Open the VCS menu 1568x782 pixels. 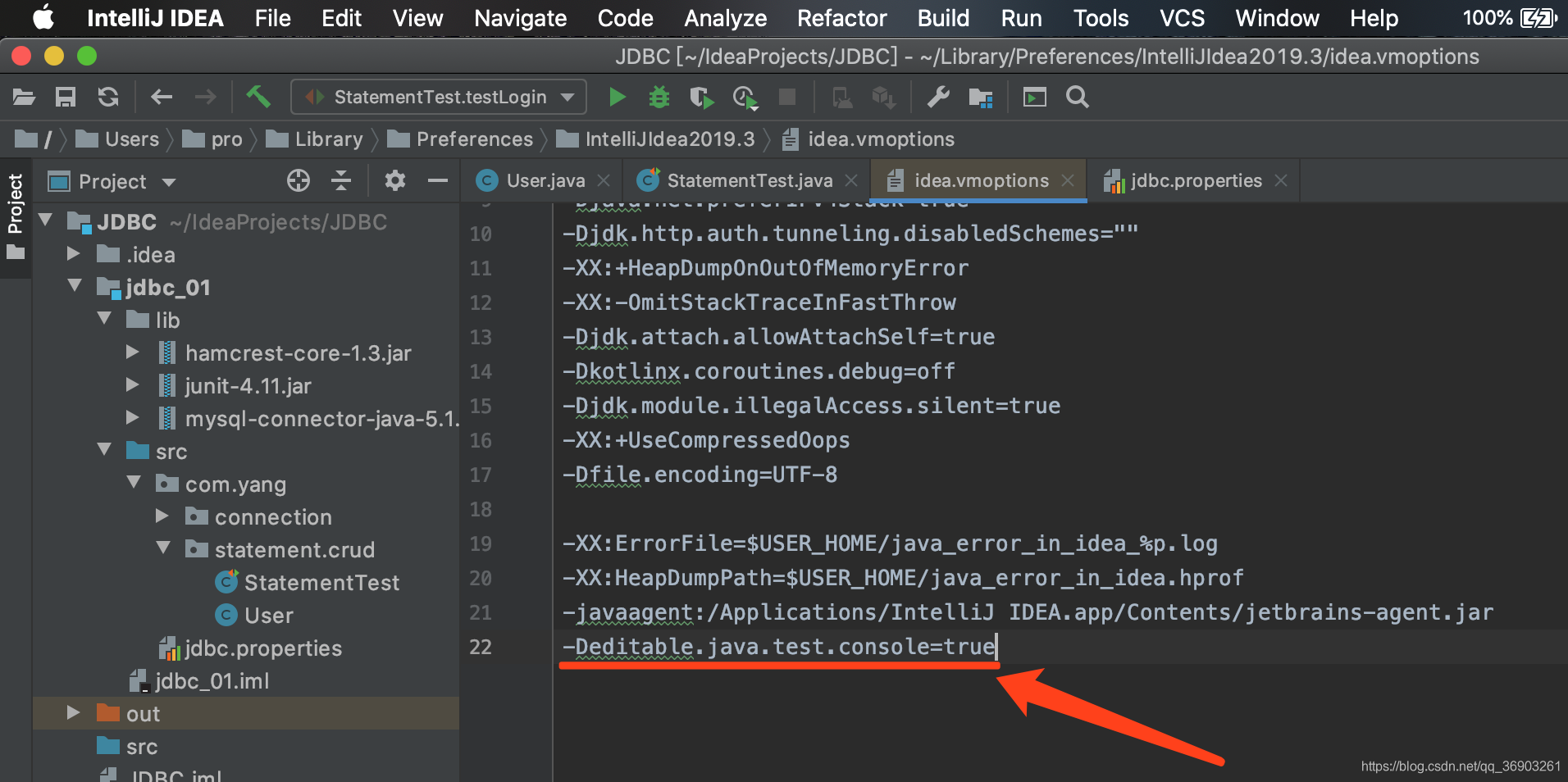[x=1182, y=18]
